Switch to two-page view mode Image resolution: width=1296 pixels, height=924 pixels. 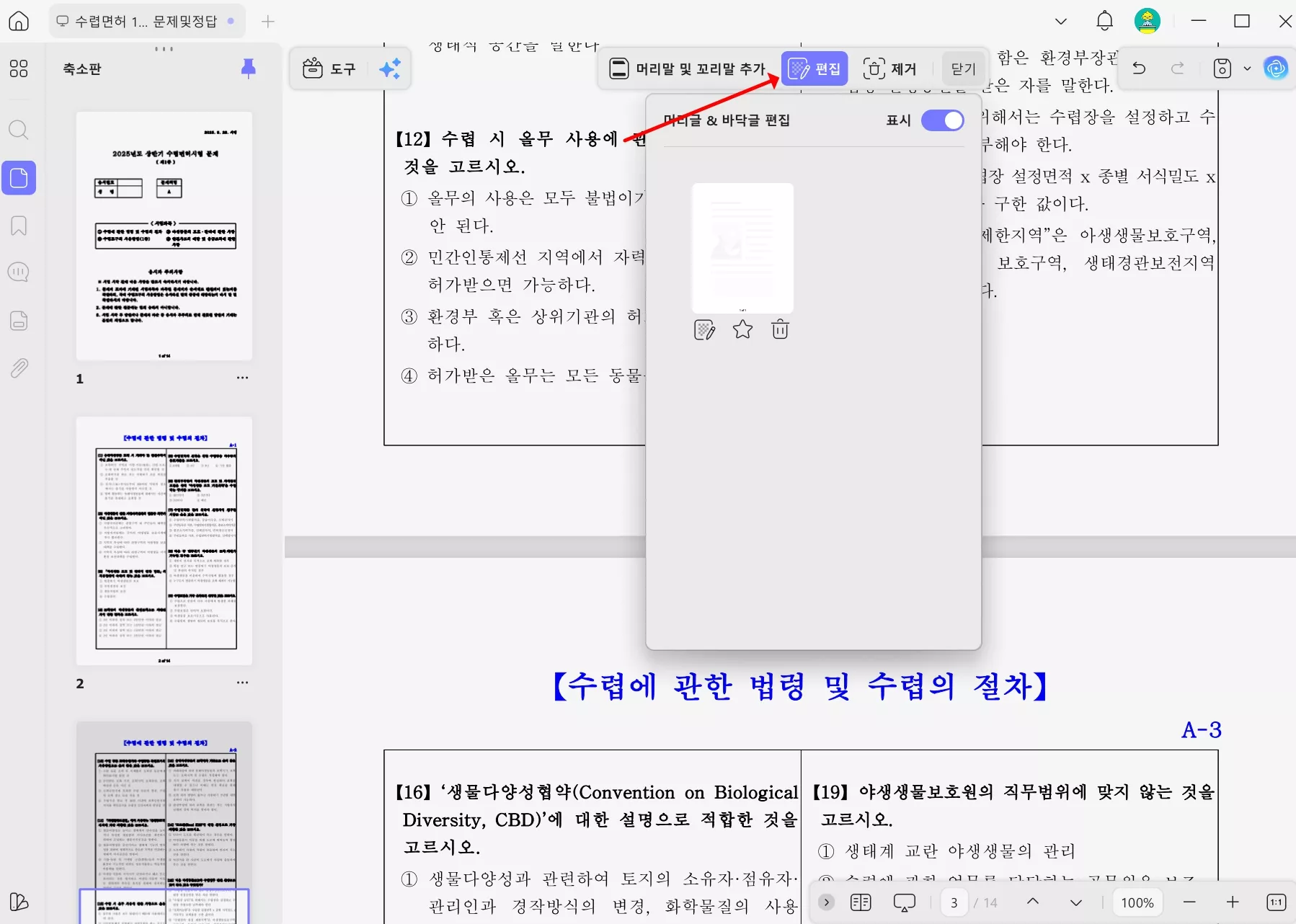tap(860, 902)
